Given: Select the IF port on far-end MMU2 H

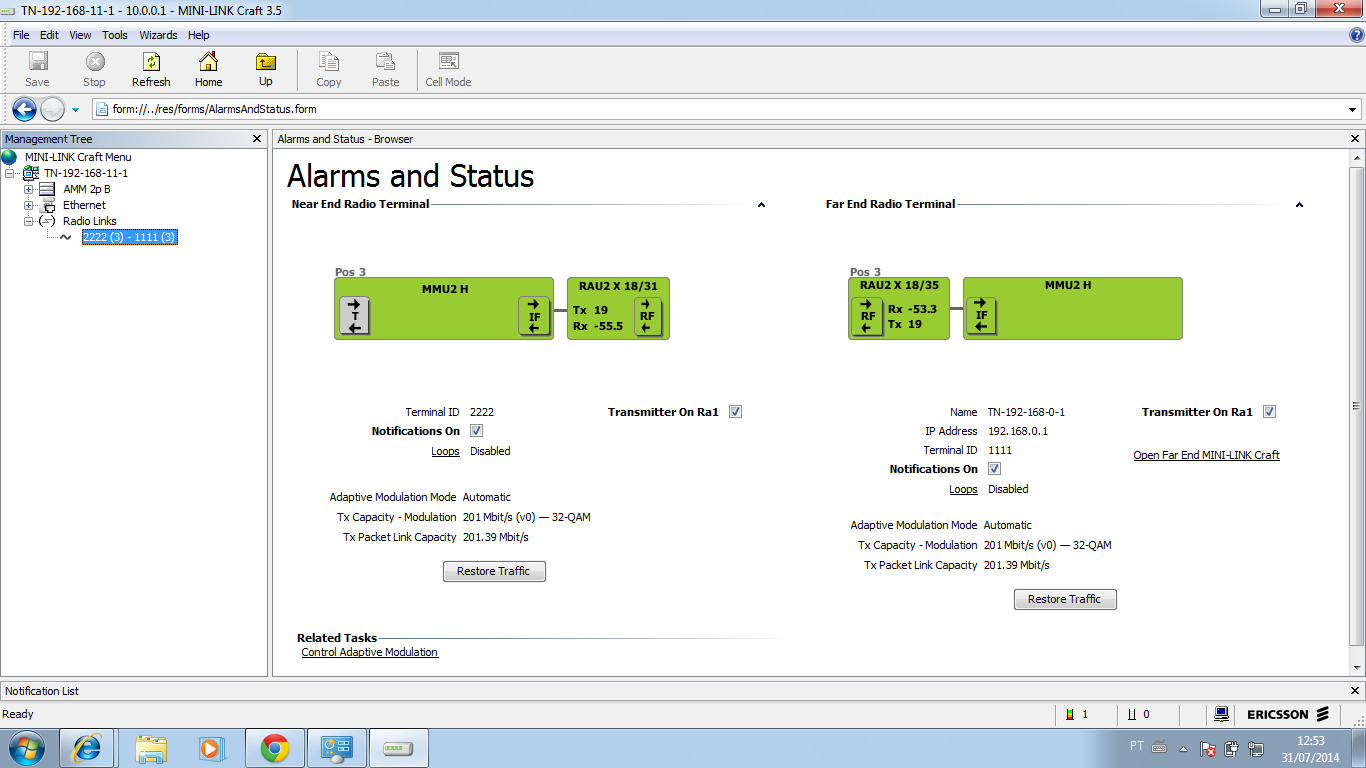Looking at the screenshot, I should point(981,316).
